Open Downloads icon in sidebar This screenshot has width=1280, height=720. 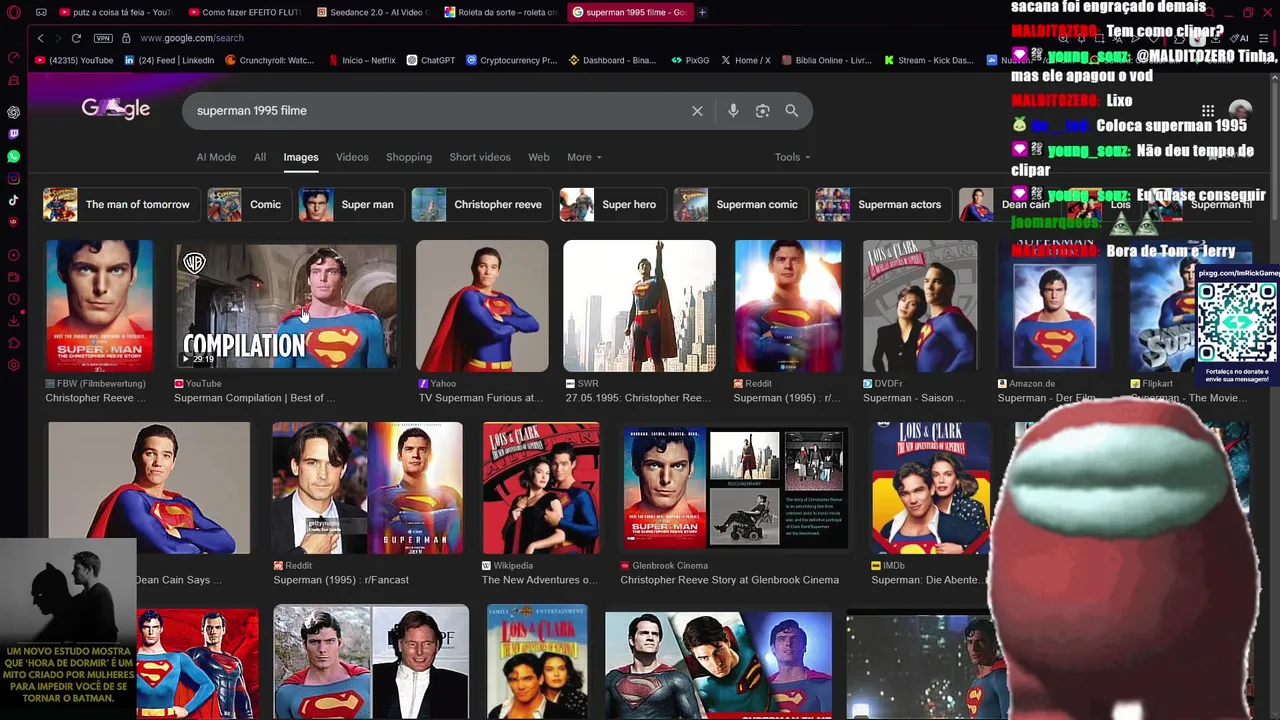pyautogui.click(x=14, y=321)
